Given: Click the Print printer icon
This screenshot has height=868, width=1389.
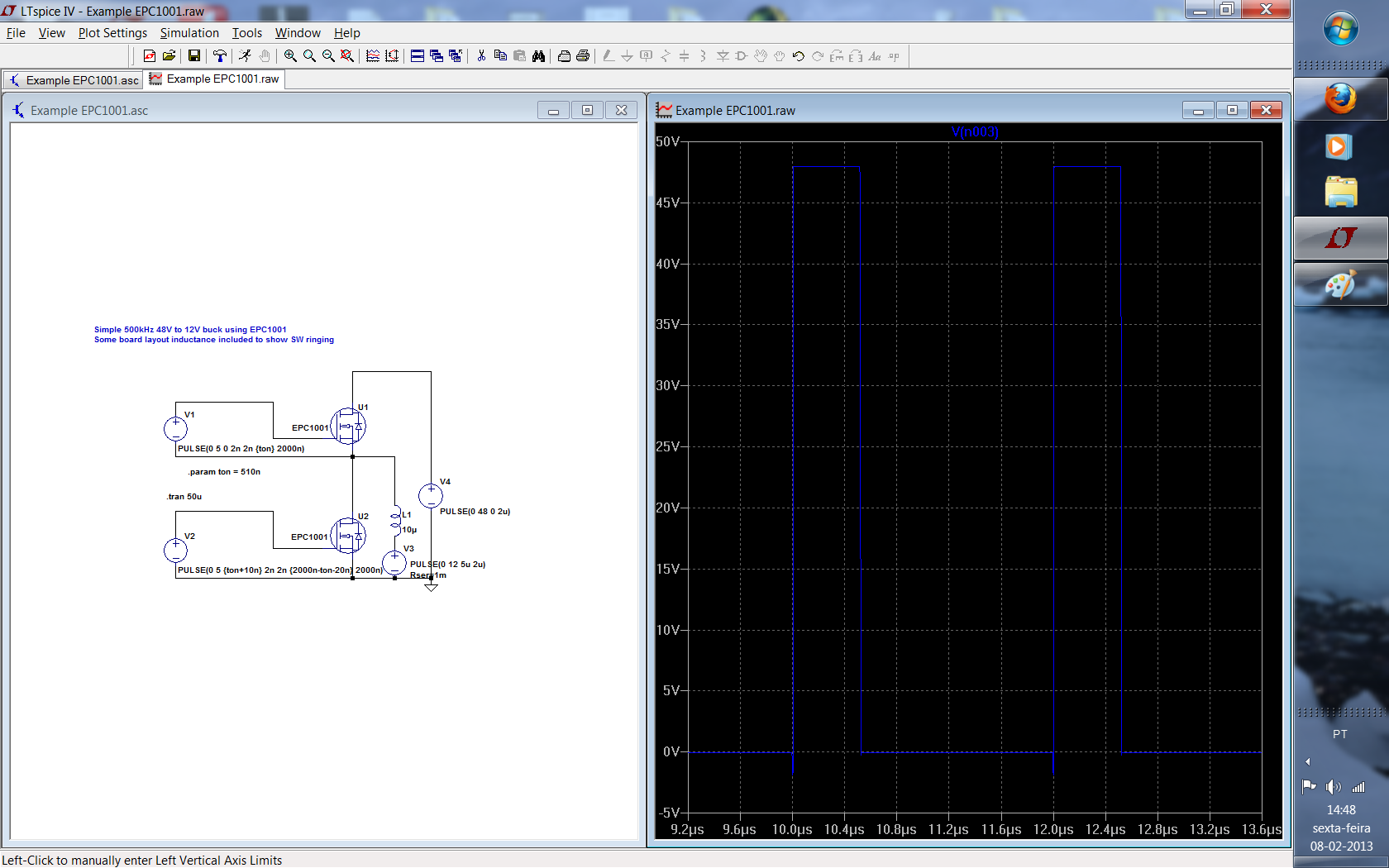Looking at the screenshot, I should [x=583, y=55].
